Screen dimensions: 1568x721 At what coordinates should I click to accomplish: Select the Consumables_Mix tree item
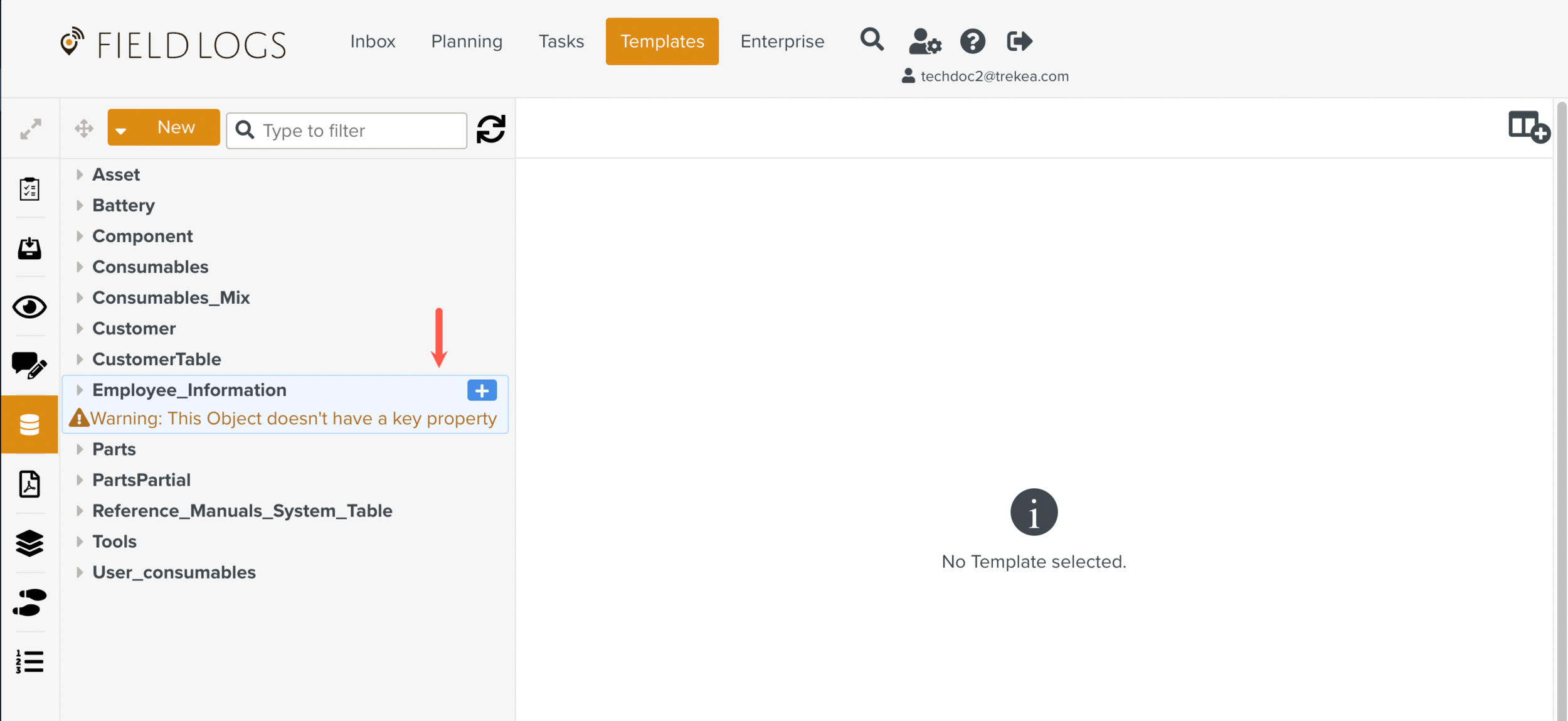coord(171,297)
